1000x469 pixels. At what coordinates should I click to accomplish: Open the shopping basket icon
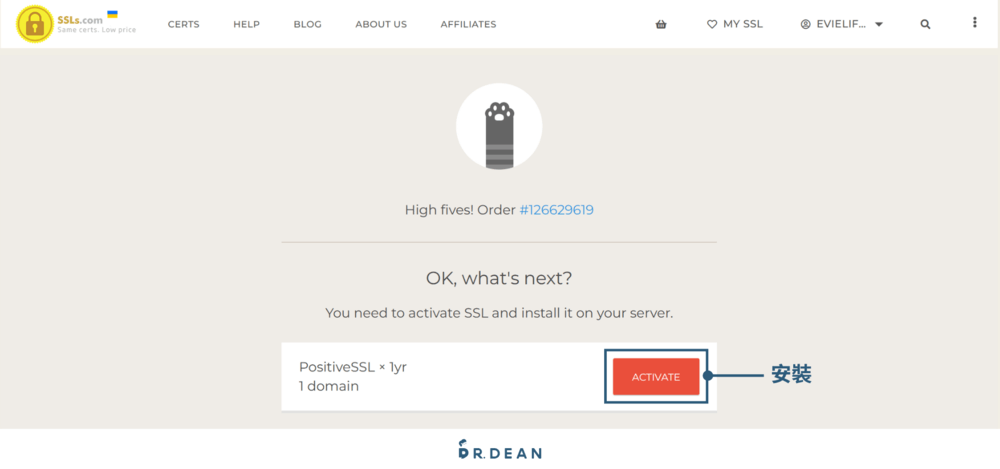coord(661,24)
